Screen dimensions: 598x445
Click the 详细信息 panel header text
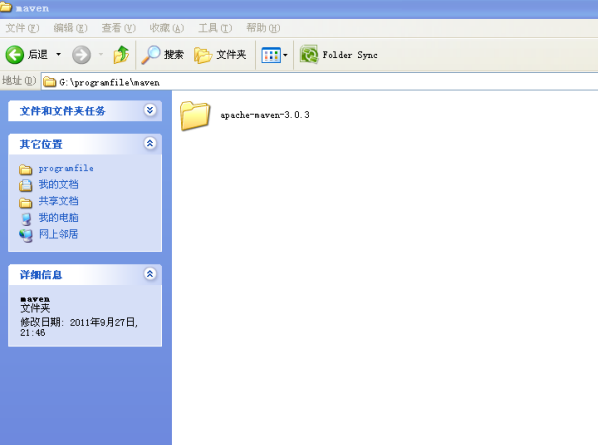tap(41, 275)
